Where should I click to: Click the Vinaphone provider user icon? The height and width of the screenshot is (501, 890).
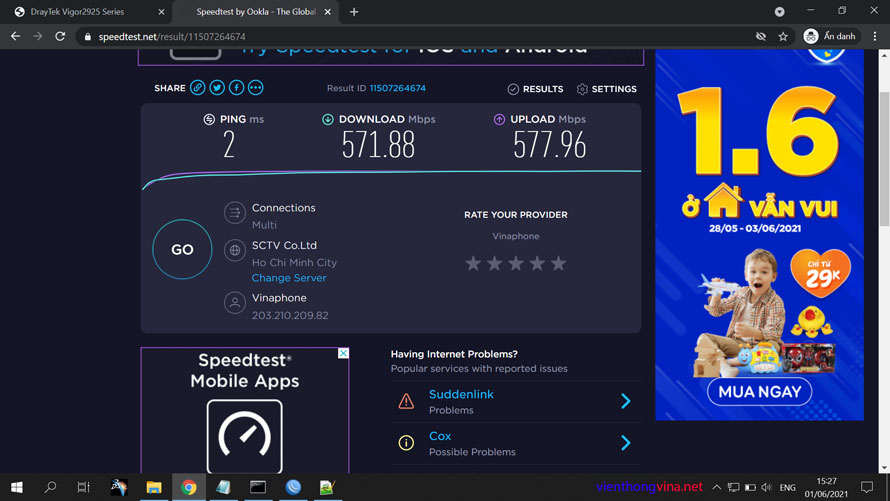click(234, 302)
